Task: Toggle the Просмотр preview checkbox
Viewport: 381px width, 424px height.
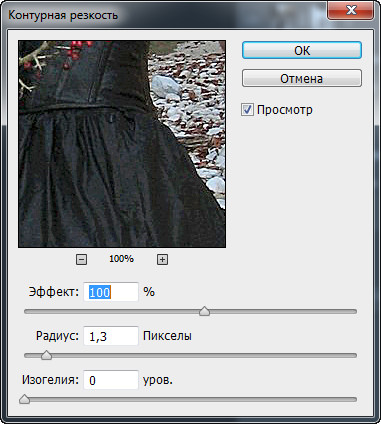Action: click(247, 110)
